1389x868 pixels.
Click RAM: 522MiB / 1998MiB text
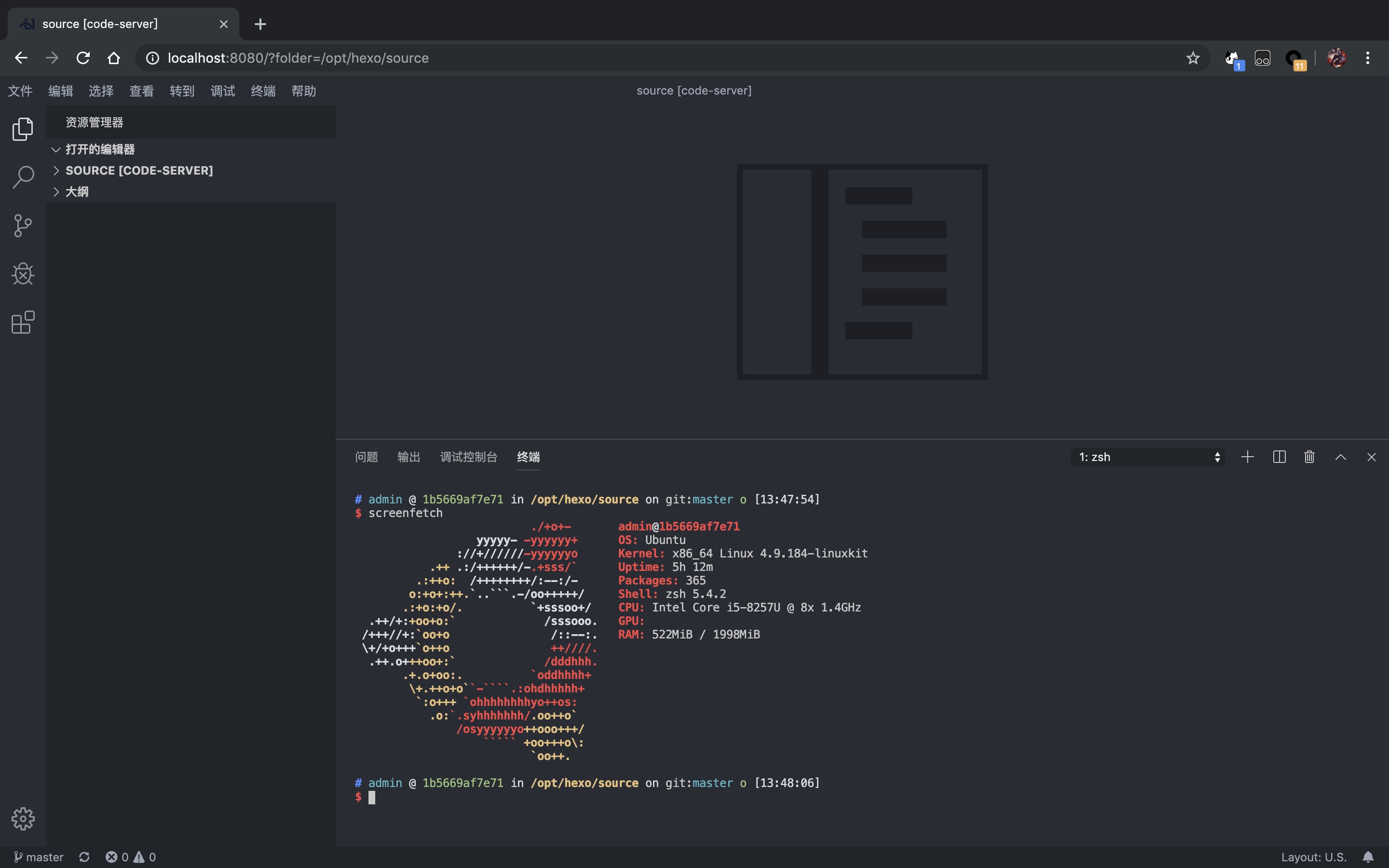tap(689, 634)
